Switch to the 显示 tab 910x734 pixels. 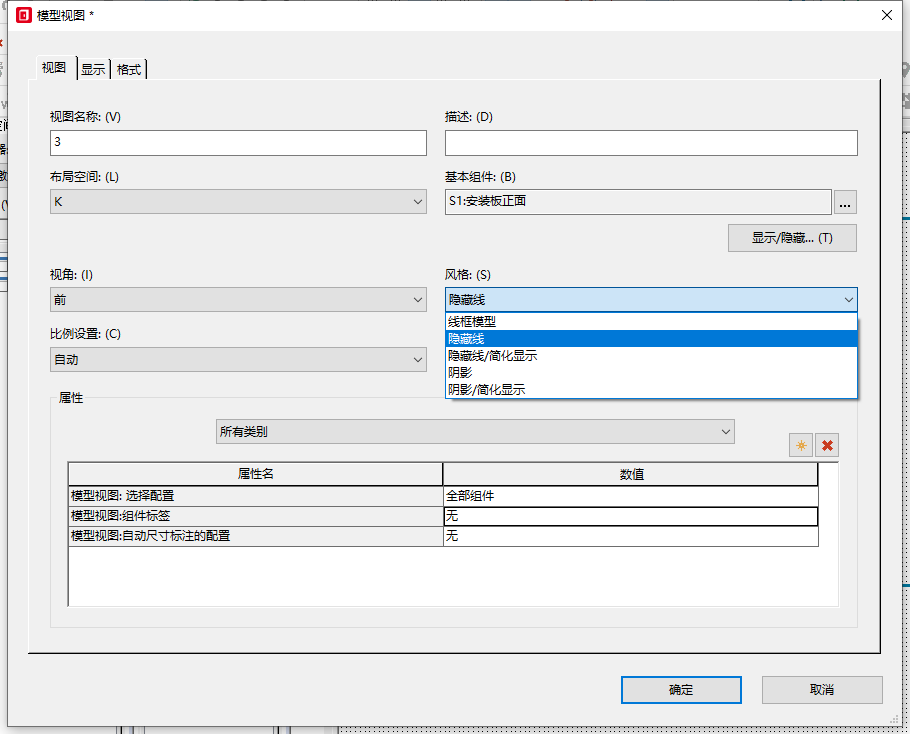(93, 69)
